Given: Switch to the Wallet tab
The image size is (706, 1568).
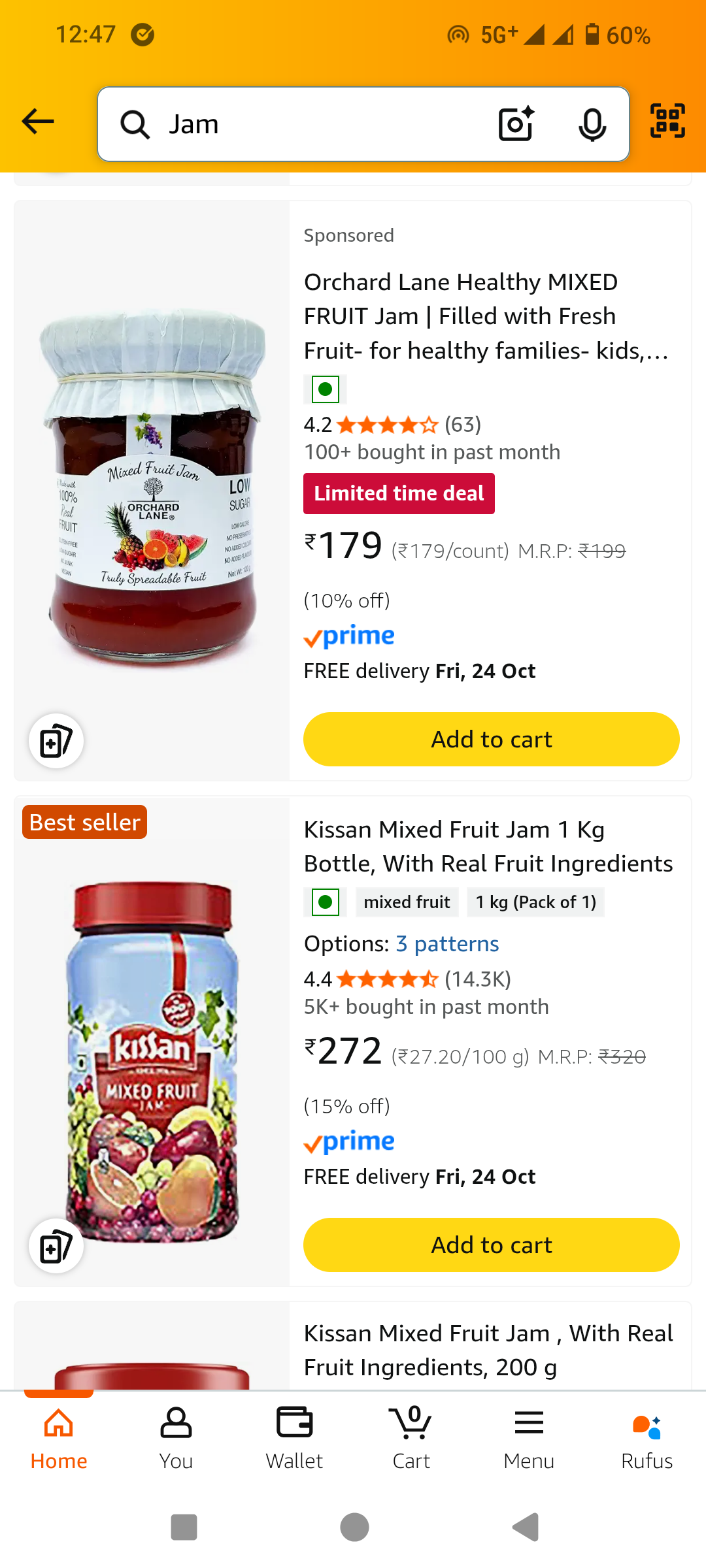Looking at the screenshot, I should tap(294, 1439).
